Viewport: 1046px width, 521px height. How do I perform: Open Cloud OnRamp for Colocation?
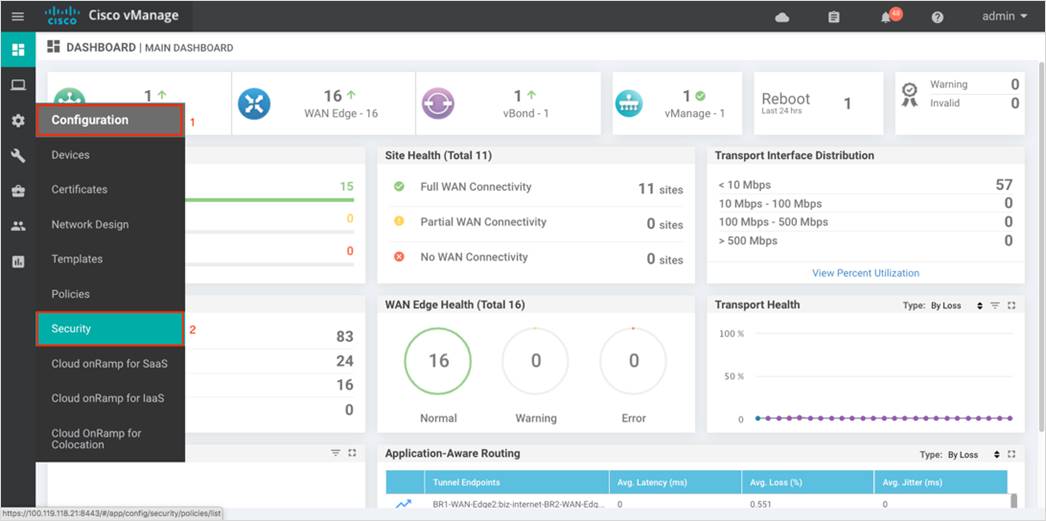[x=109, y=438]
